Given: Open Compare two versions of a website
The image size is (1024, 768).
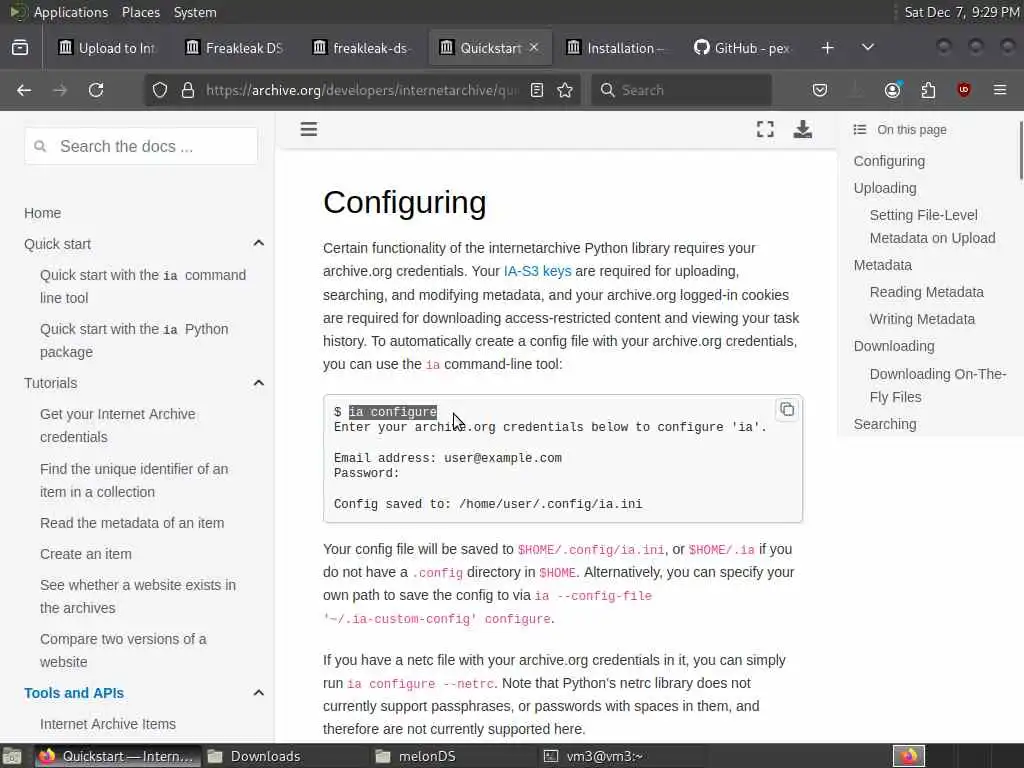Looking at the screenshot, I should tap(123, 650).
